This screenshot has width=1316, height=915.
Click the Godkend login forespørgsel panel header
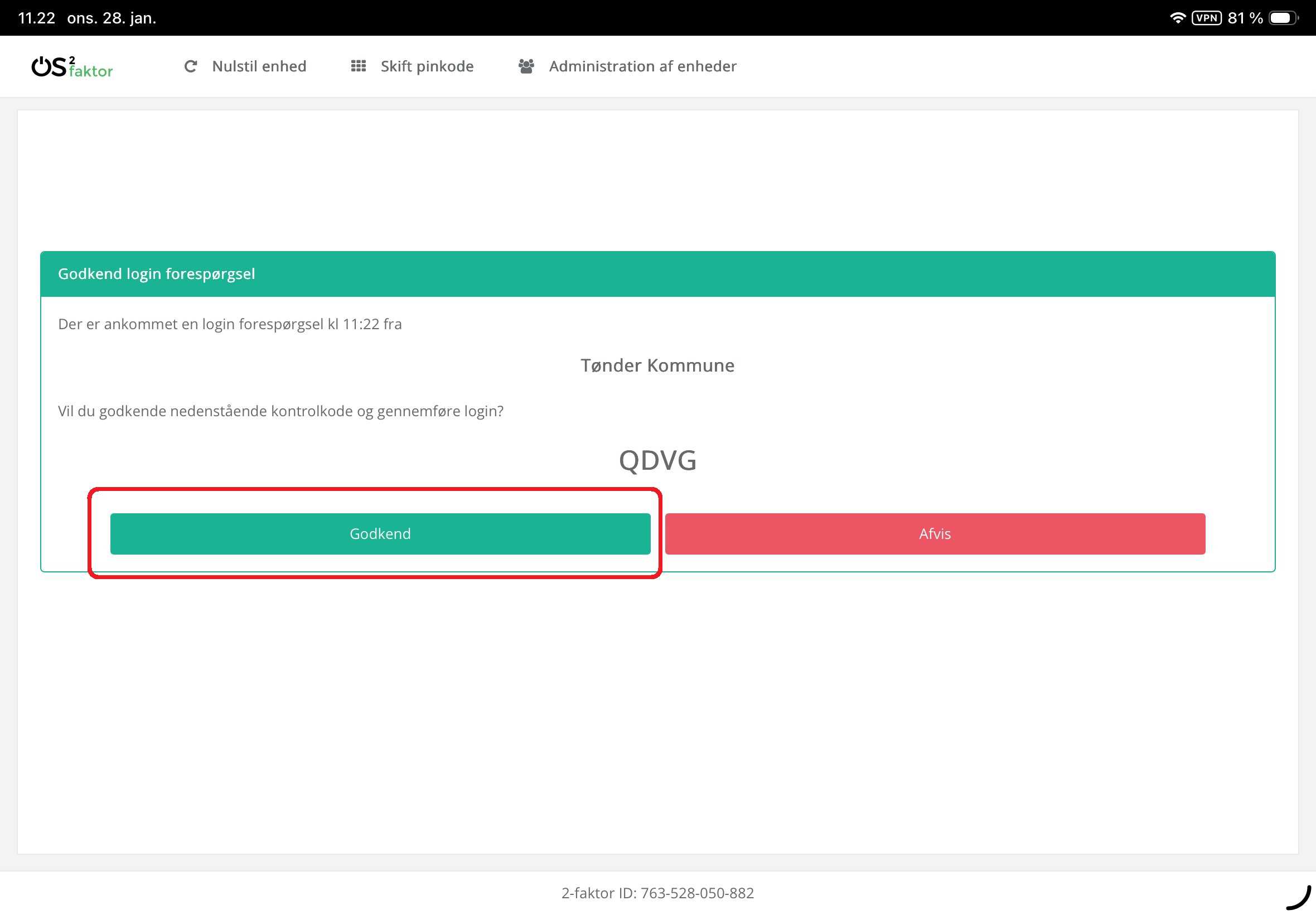(156, 274)
